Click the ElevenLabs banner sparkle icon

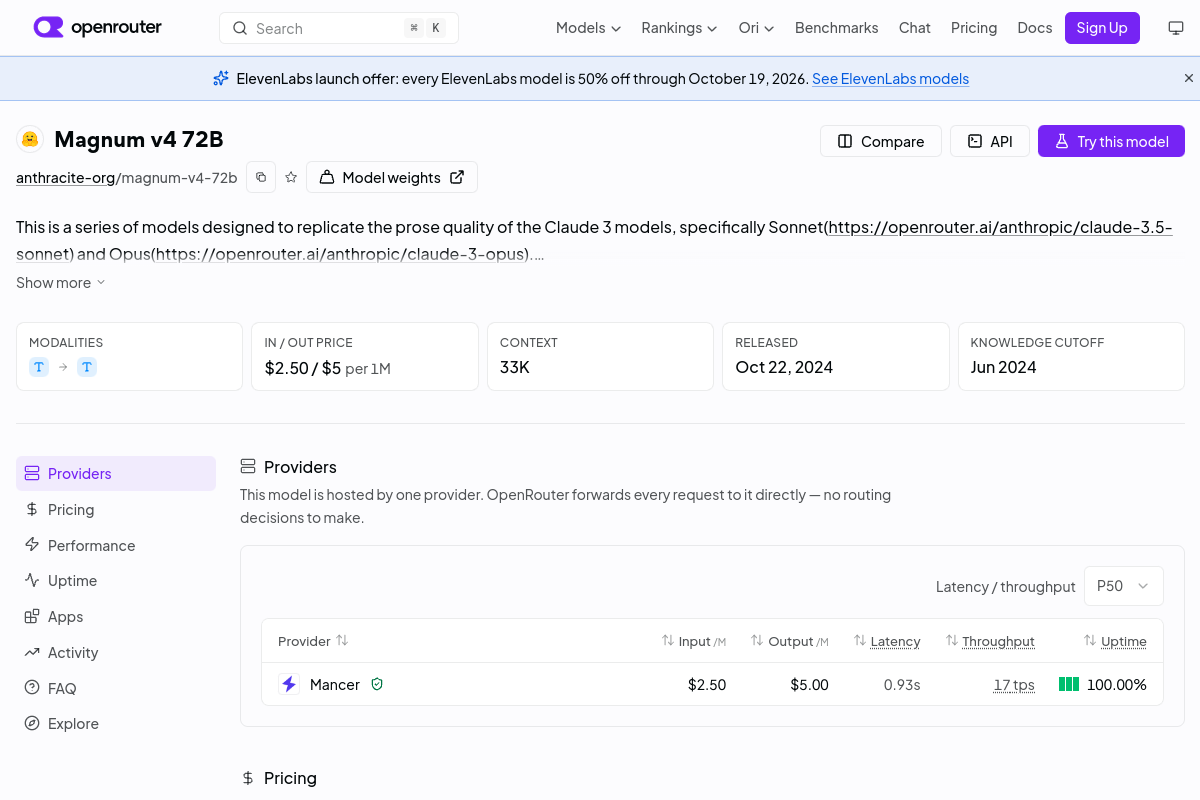pos(221,78)
